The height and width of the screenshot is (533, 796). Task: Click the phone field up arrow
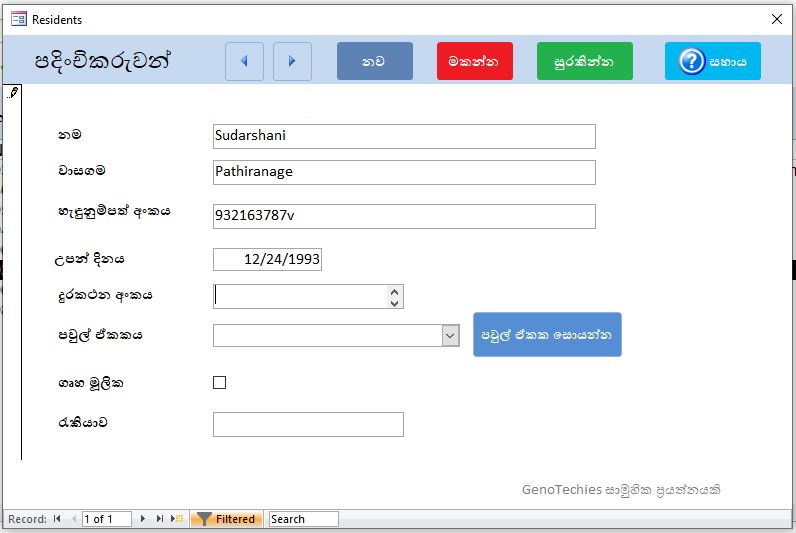click(x=394, y=291)
